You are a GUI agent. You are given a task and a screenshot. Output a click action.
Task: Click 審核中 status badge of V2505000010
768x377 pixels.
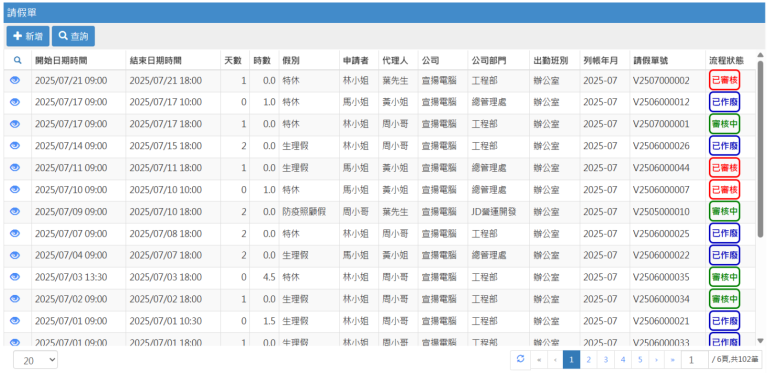[x=724, y=212]
